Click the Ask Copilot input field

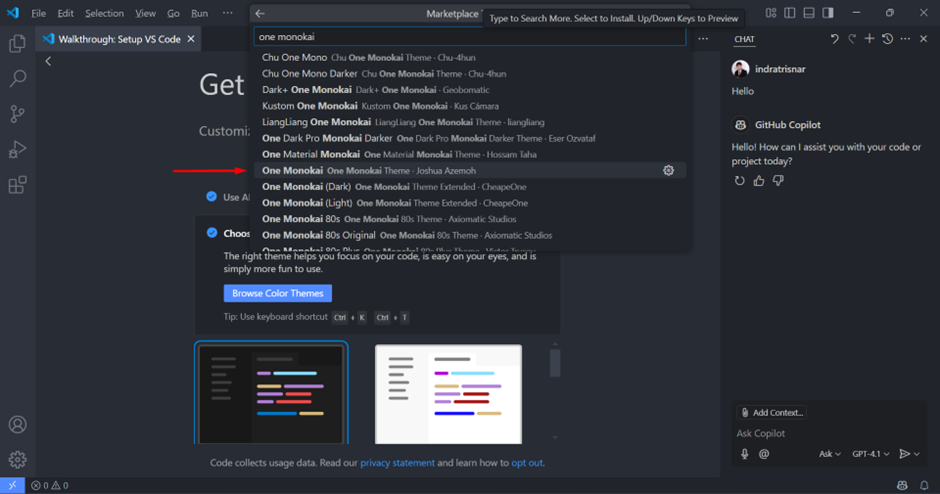click(829, 433)
